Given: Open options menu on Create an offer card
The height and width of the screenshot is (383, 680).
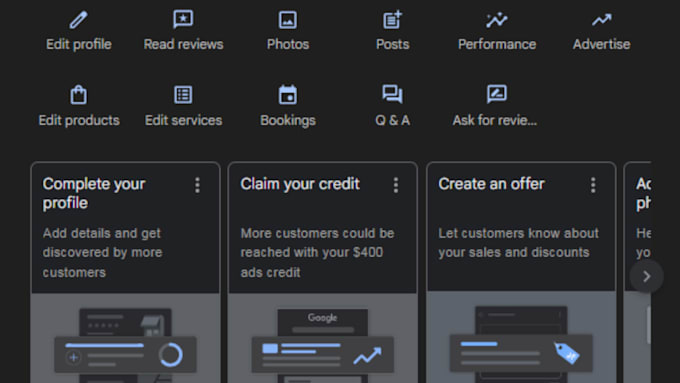Looking at the screenshot, I should 593,185.
